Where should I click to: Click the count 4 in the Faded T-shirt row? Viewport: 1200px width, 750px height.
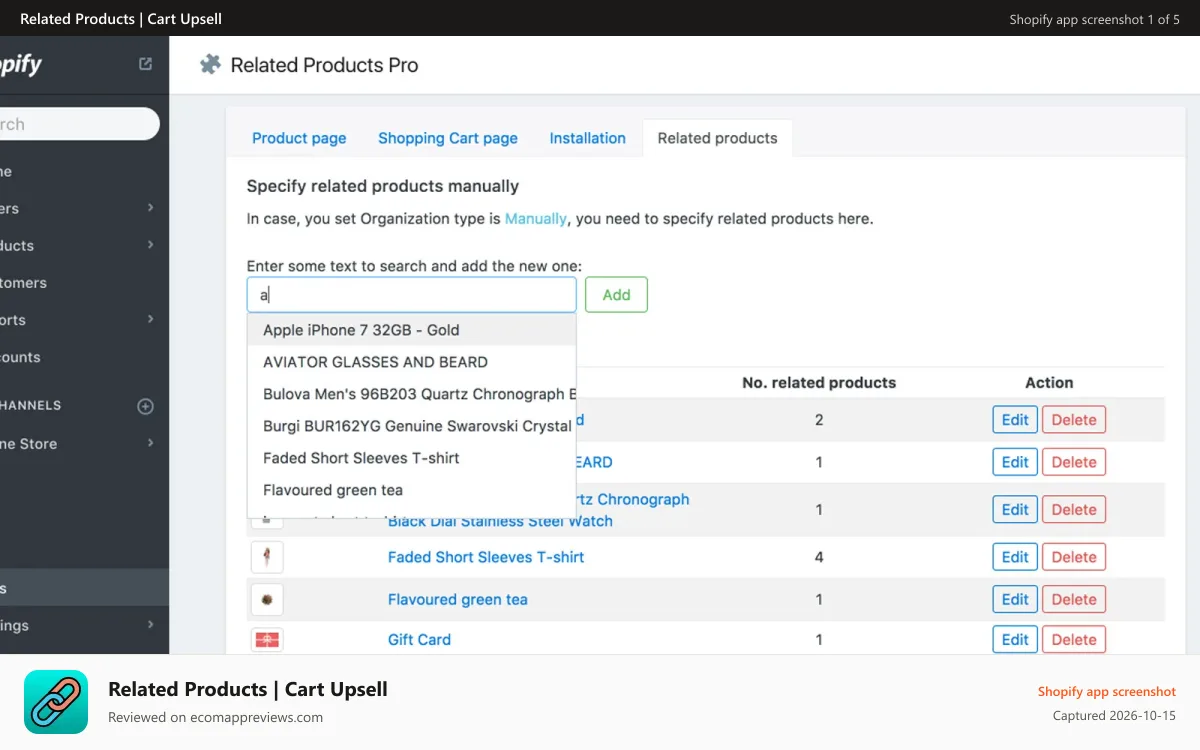pyautogui.click(x=819, y=557)
